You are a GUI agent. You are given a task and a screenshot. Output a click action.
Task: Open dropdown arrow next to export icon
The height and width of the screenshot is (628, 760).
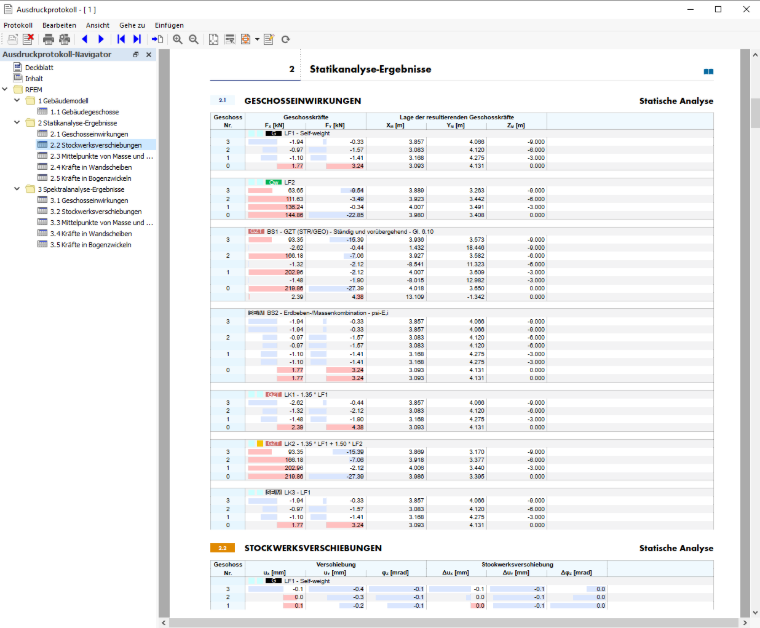257,39
